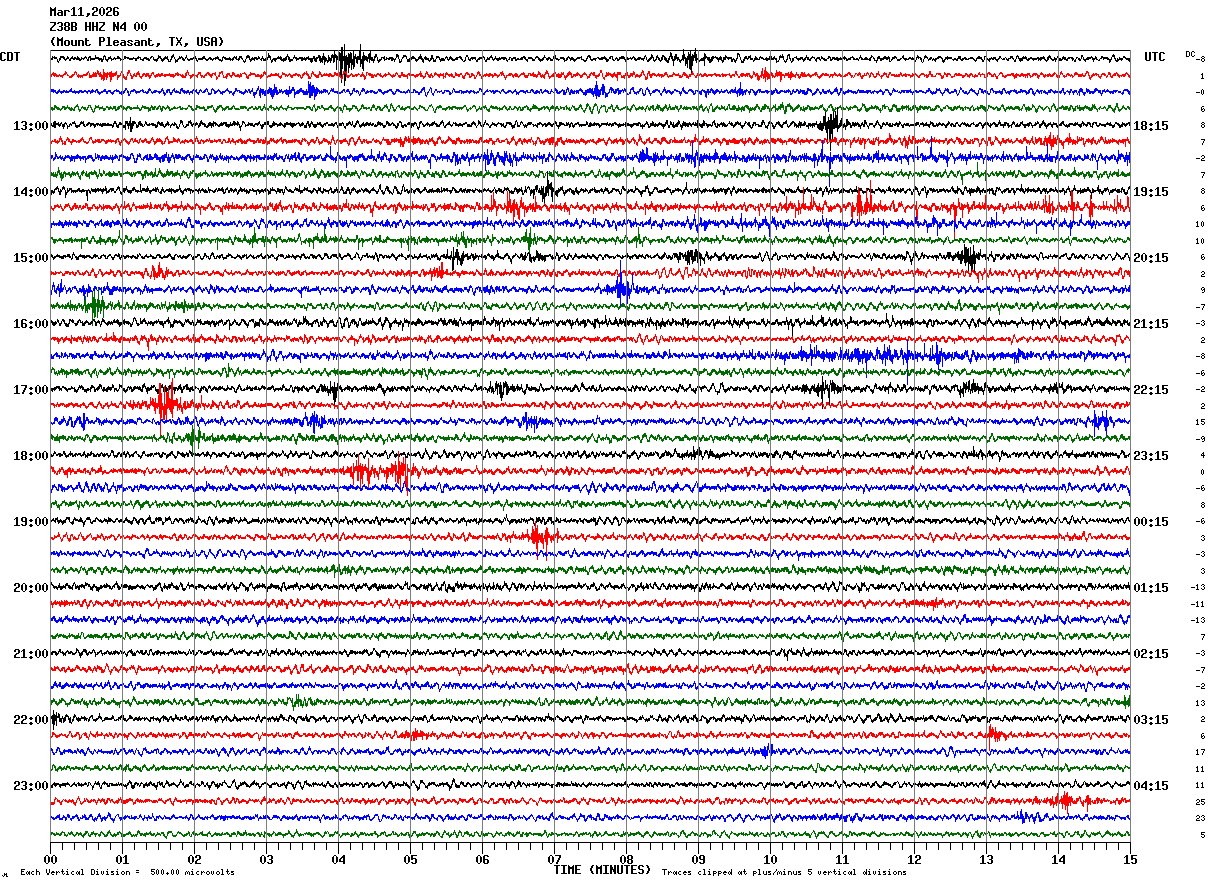Click the 18:15 UTC time label

[1151, 126]
